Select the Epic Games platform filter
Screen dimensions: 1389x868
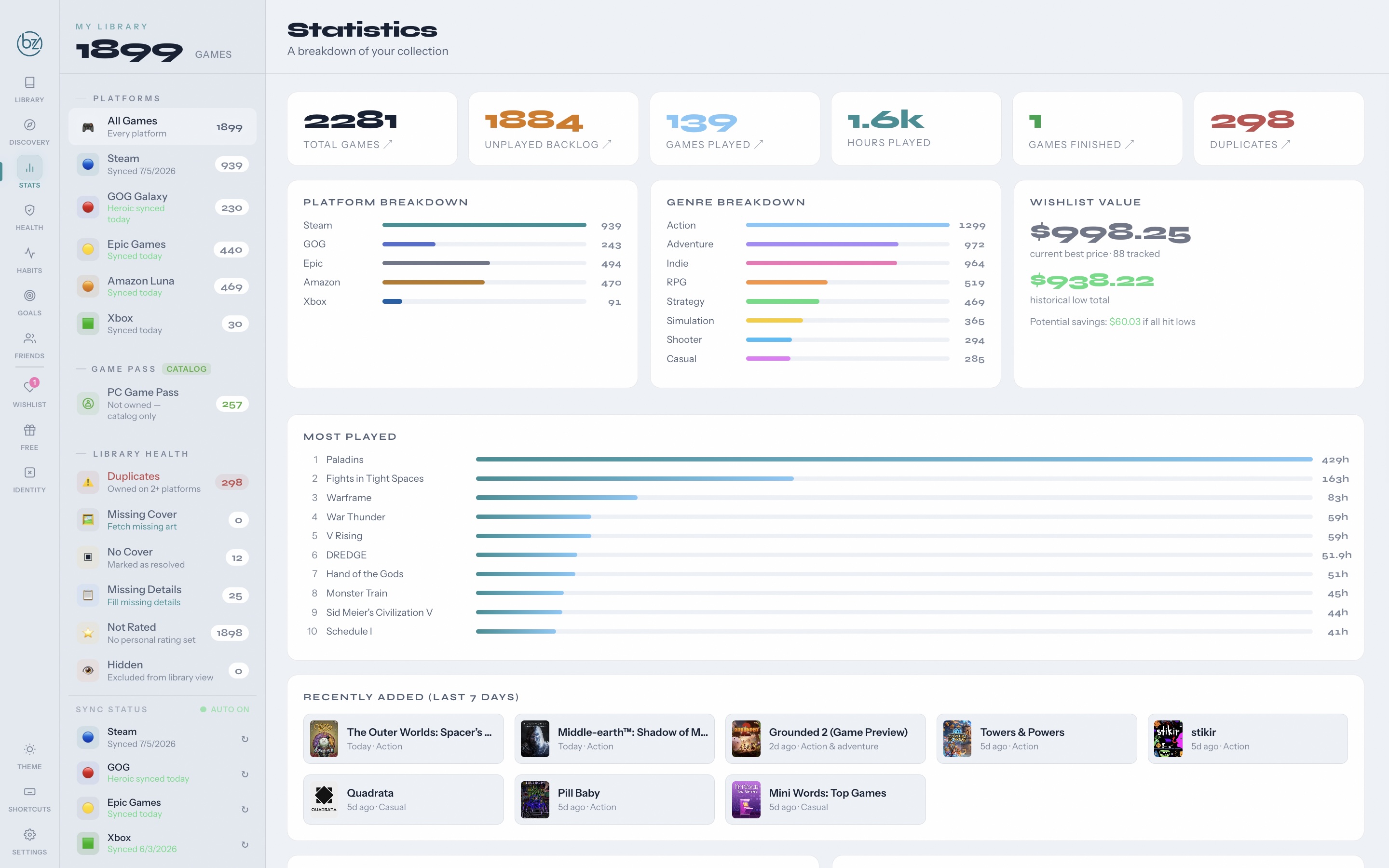pos(163,250)
